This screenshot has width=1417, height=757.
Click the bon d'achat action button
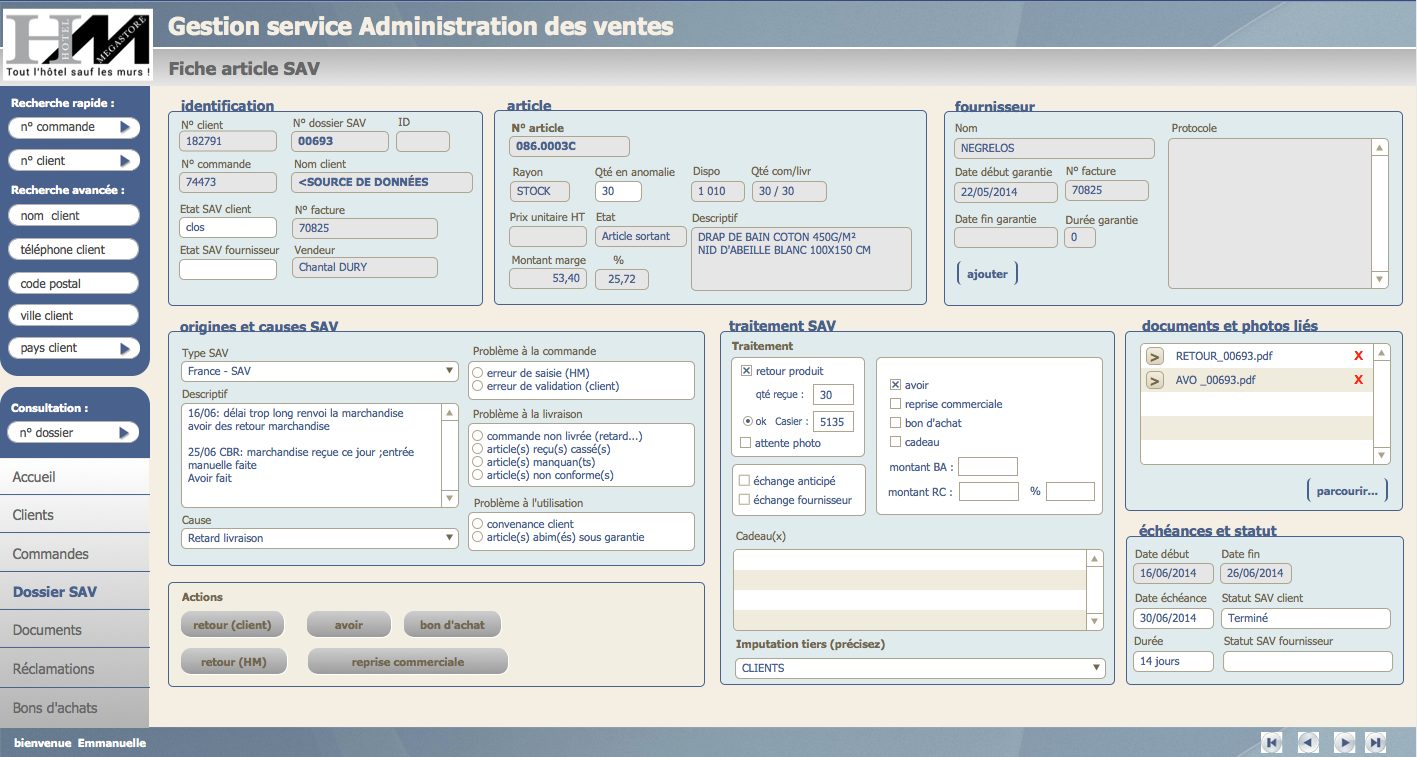[452, 625]
